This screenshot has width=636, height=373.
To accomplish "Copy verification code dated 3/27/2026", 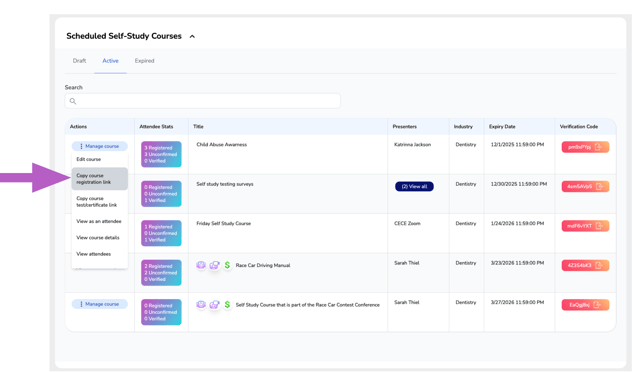I will point(585,305).
